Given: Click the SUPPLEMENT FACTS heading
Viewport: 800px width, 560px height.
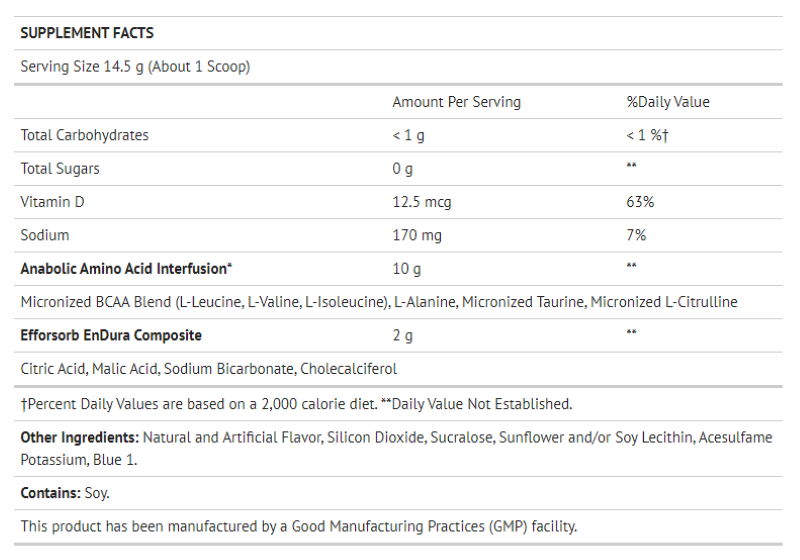Looking at the screenshot, I should (x=87, y=33).
